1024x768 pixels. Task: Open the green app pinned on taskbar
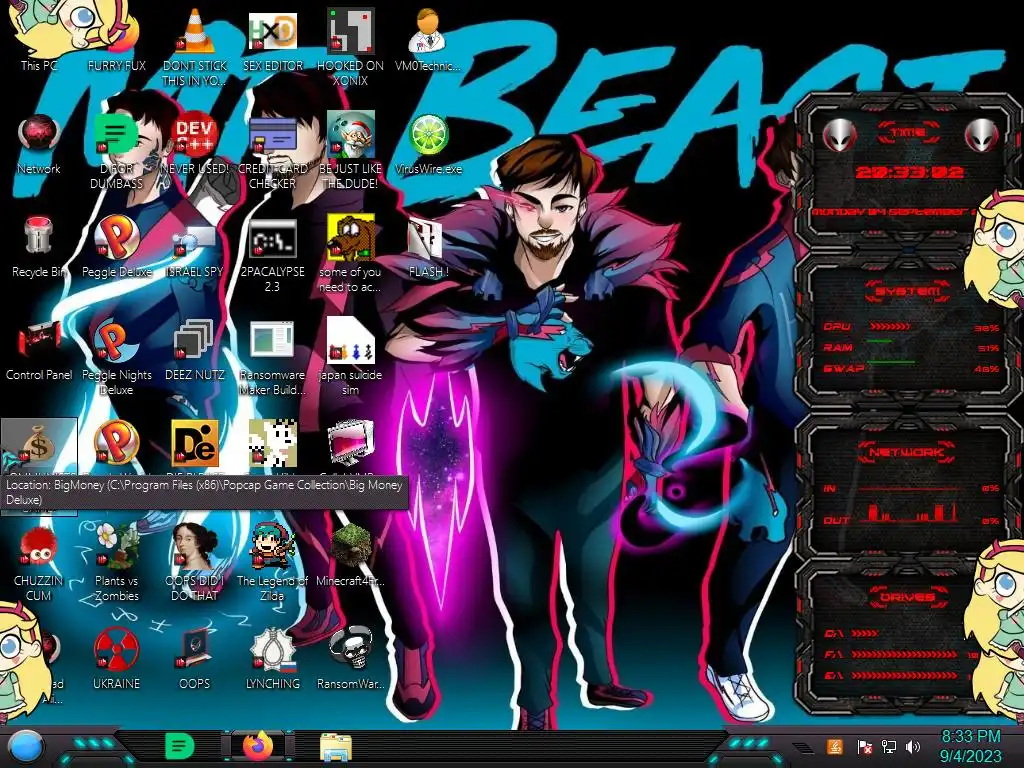[x=180, y=746]
